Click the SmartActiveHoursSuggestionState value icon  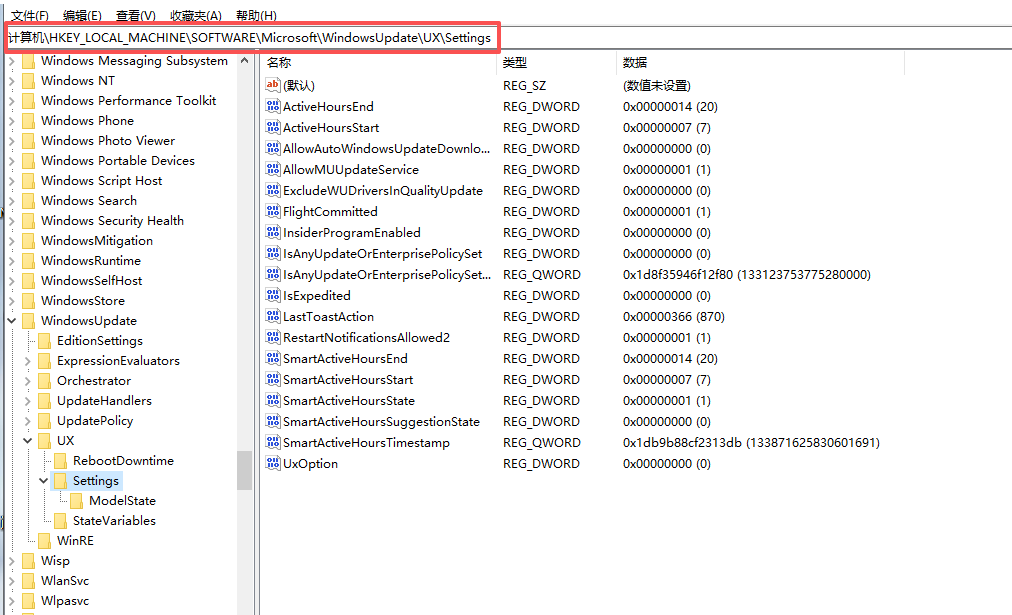tap(273, 421)
